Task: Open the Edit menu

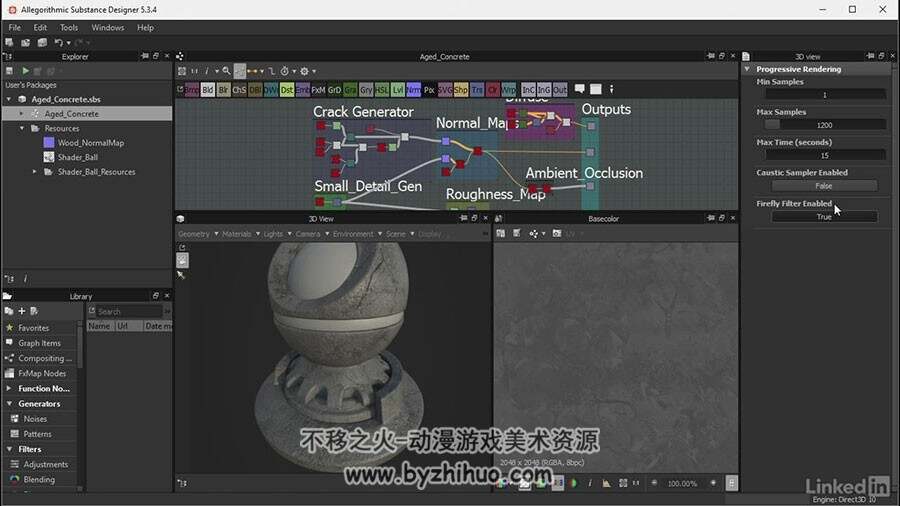Action: pos(40,28)
